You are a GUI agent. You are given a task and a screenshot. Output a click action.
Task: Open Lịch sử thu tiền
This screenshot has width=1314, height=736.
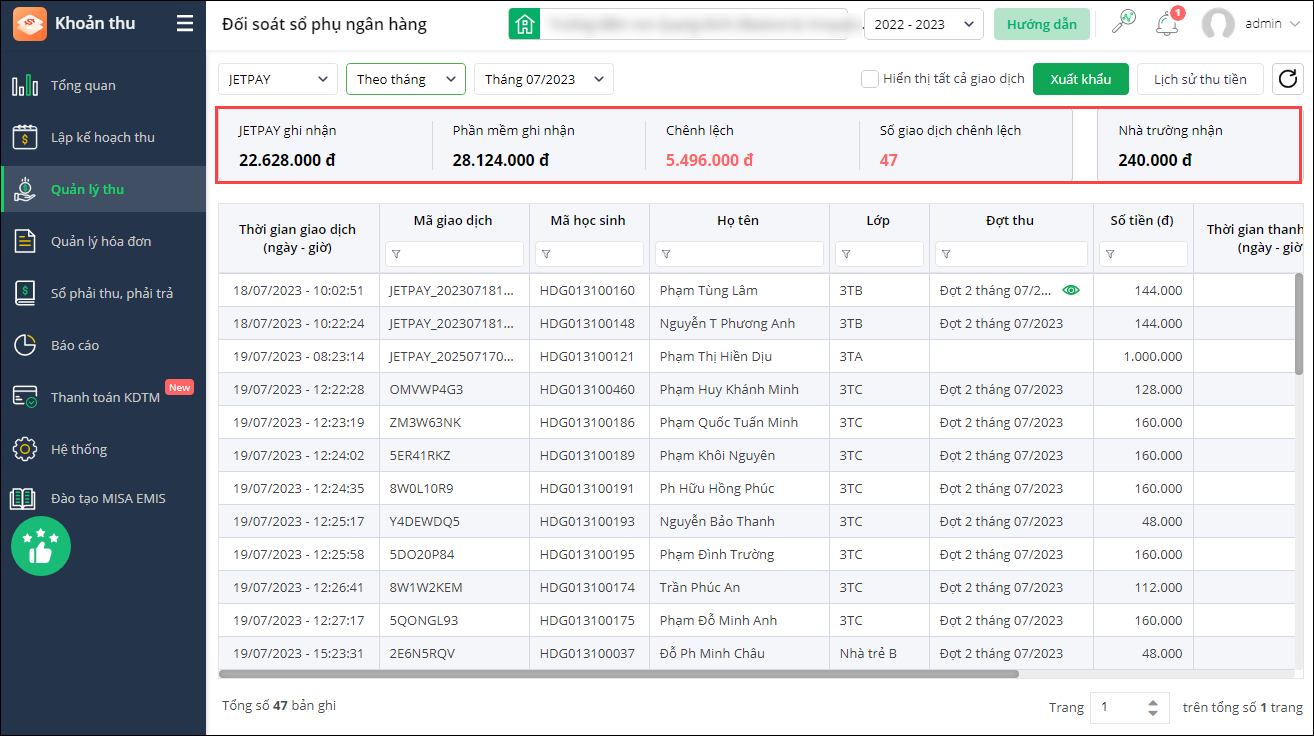point(1199,79)
